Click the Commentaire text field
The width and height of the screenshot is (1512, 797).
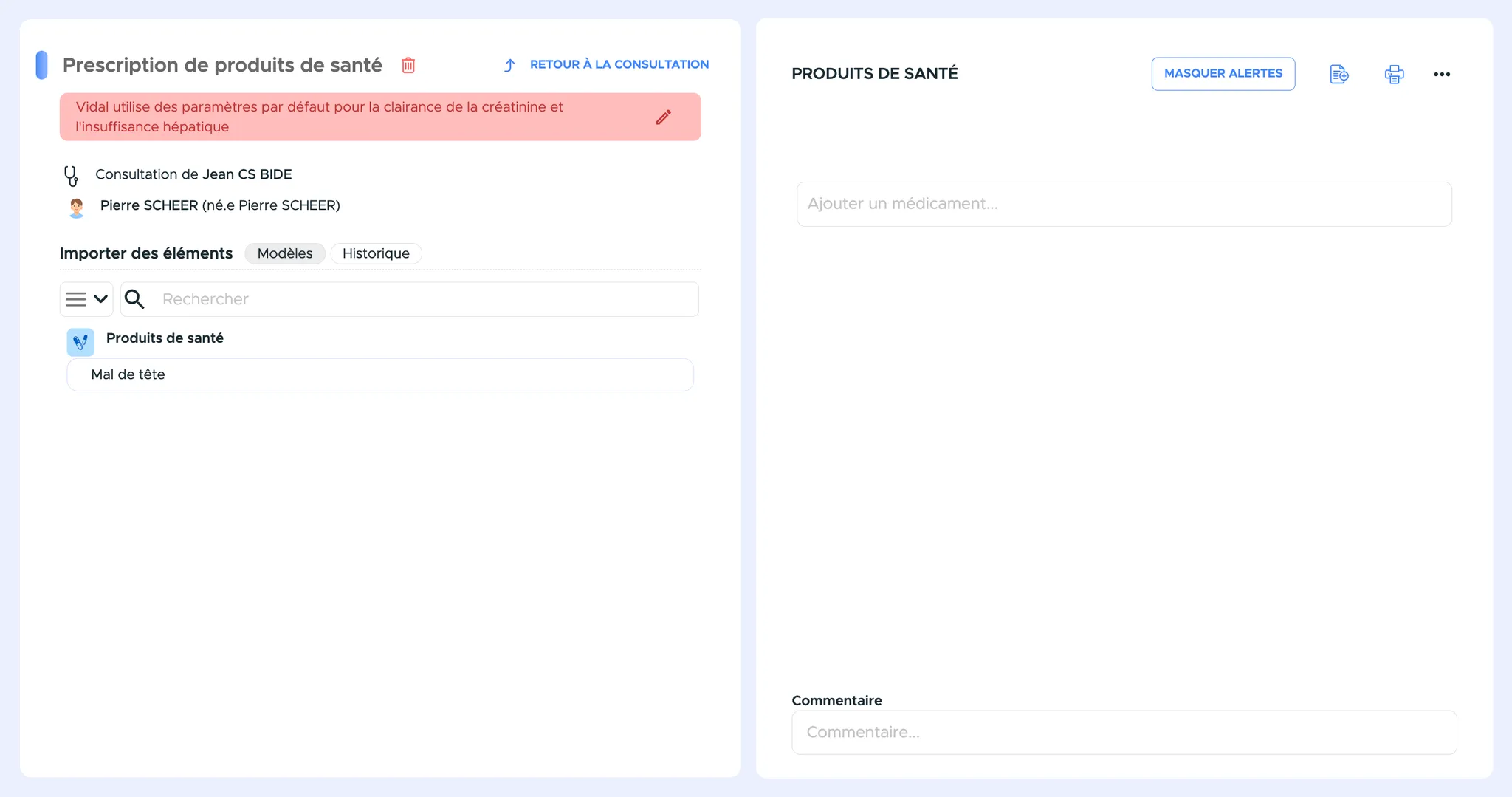(x=1124, y=732)
